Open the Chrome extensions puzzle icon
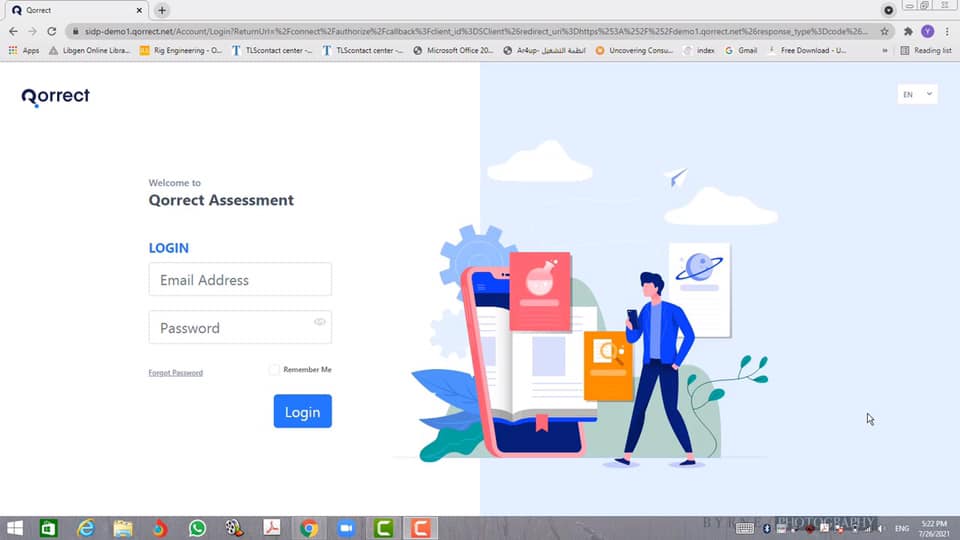960x540 pixels. (908, 31)
